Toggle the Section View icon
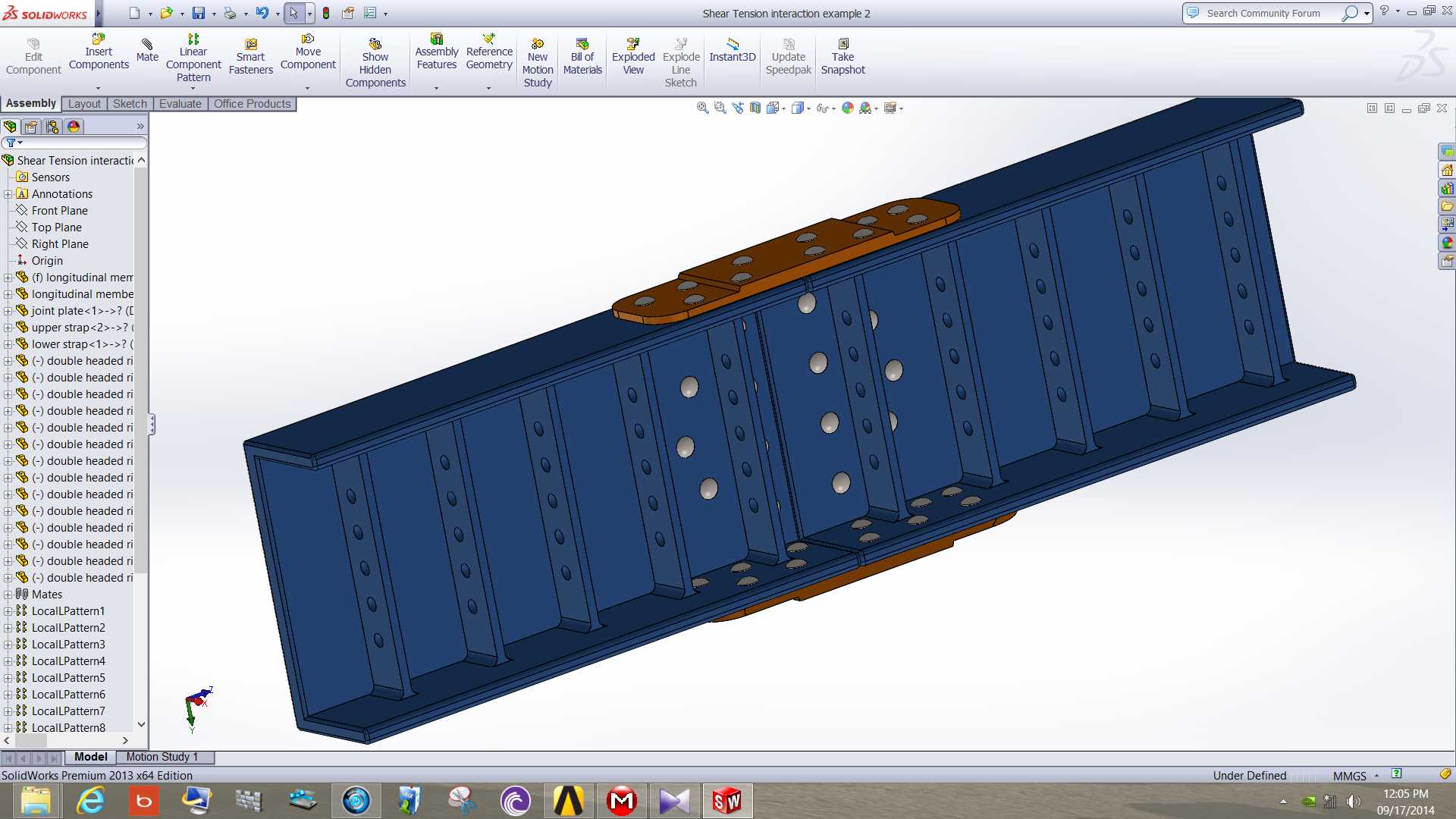The width and height of the screenshot is (1456, 819). [x=755, y=108]
